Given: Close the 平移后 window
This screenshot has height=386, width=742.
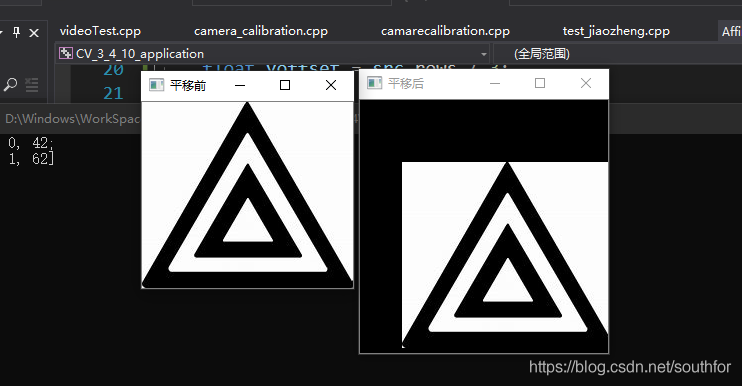Looking at the screenshot, I should click(586, 83).
